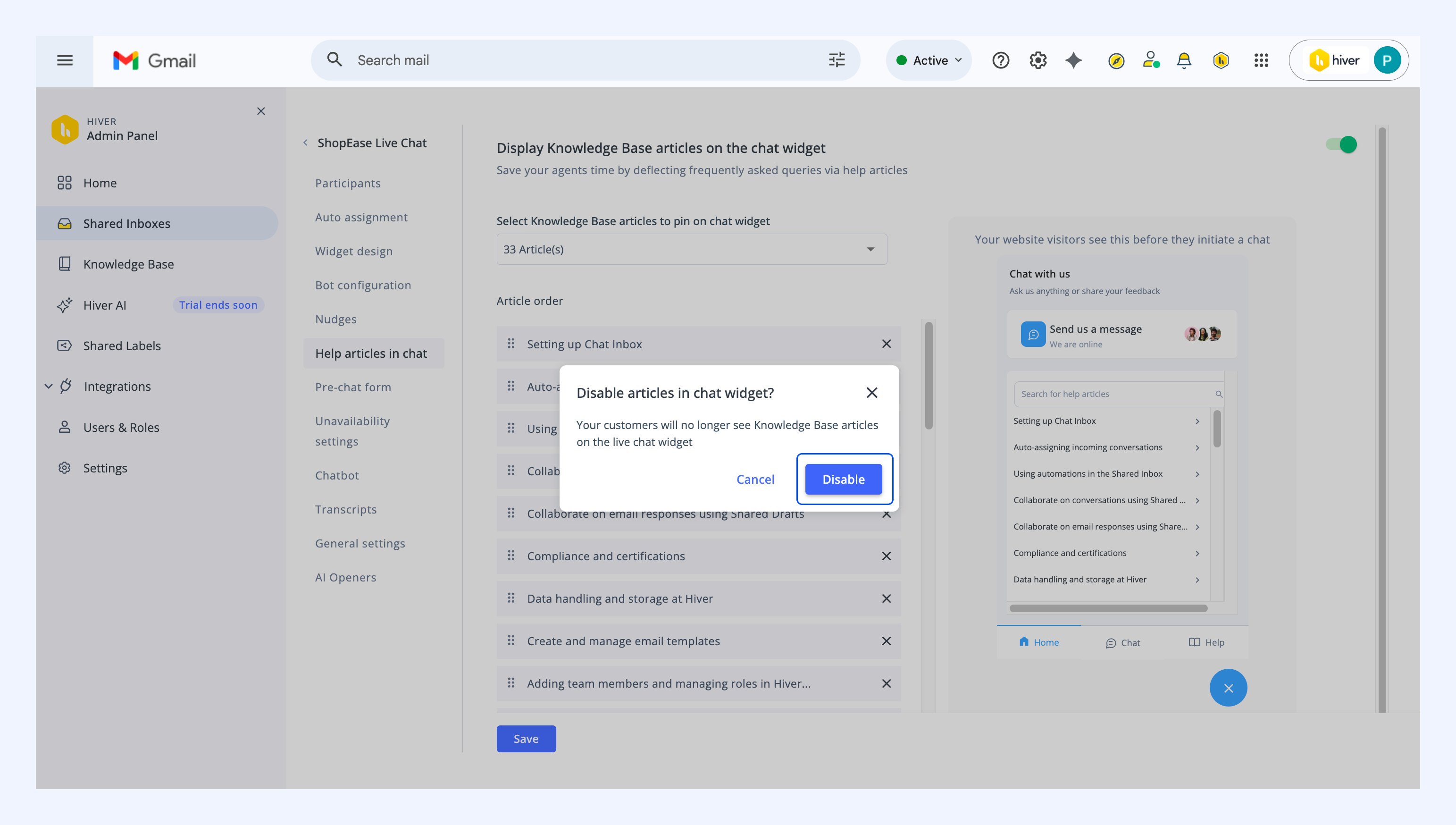Cancel the disable articles dialog
The width and height of the screenshot is (1456, 825).
pyautogui.click(x=755, y=480)
